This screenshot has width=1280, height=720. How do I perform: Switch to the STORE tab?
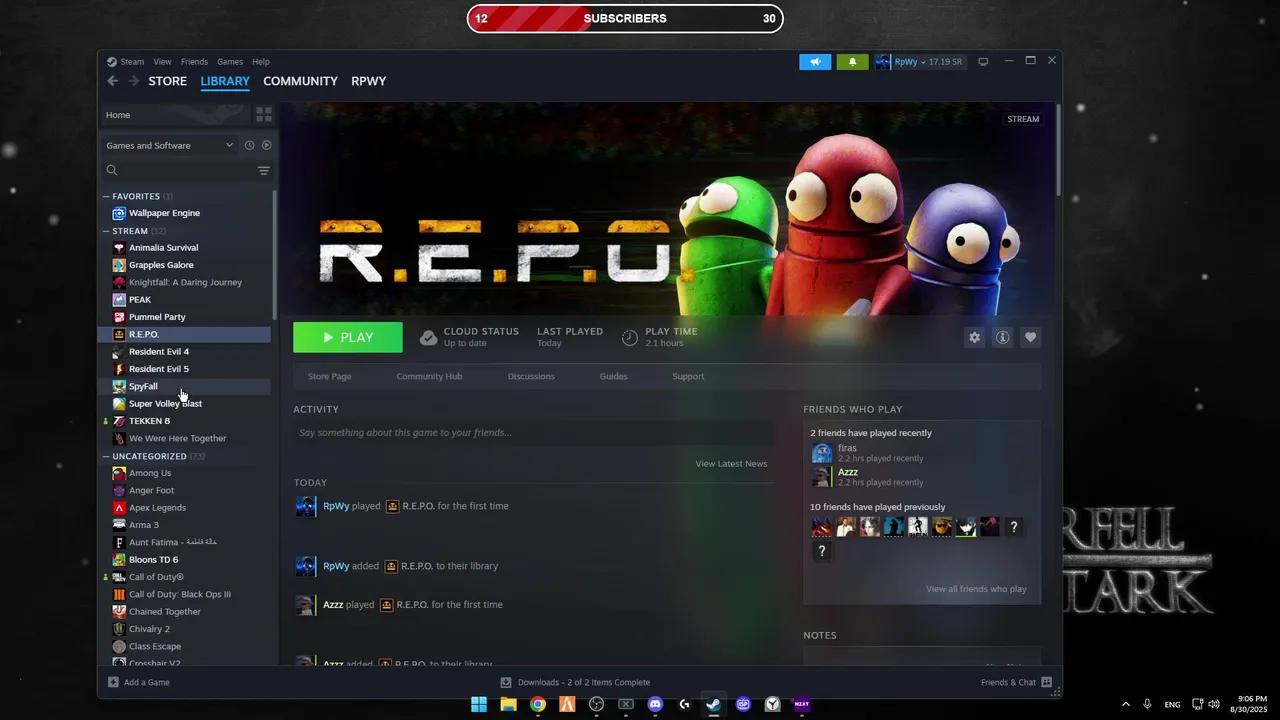coord(168,81)
